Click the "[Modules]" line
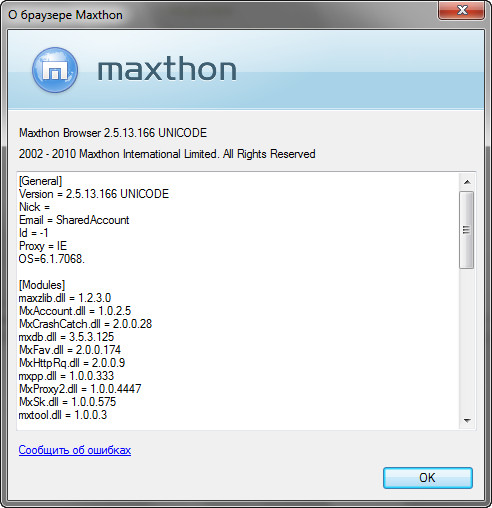This screenshot has height=508, width=492. click(42, 285)
